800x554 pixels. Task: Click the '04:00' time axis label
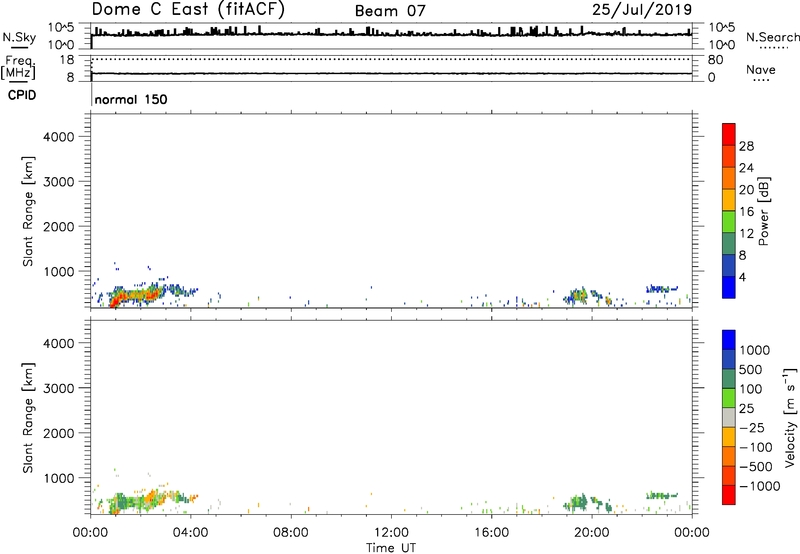(191, 533)
